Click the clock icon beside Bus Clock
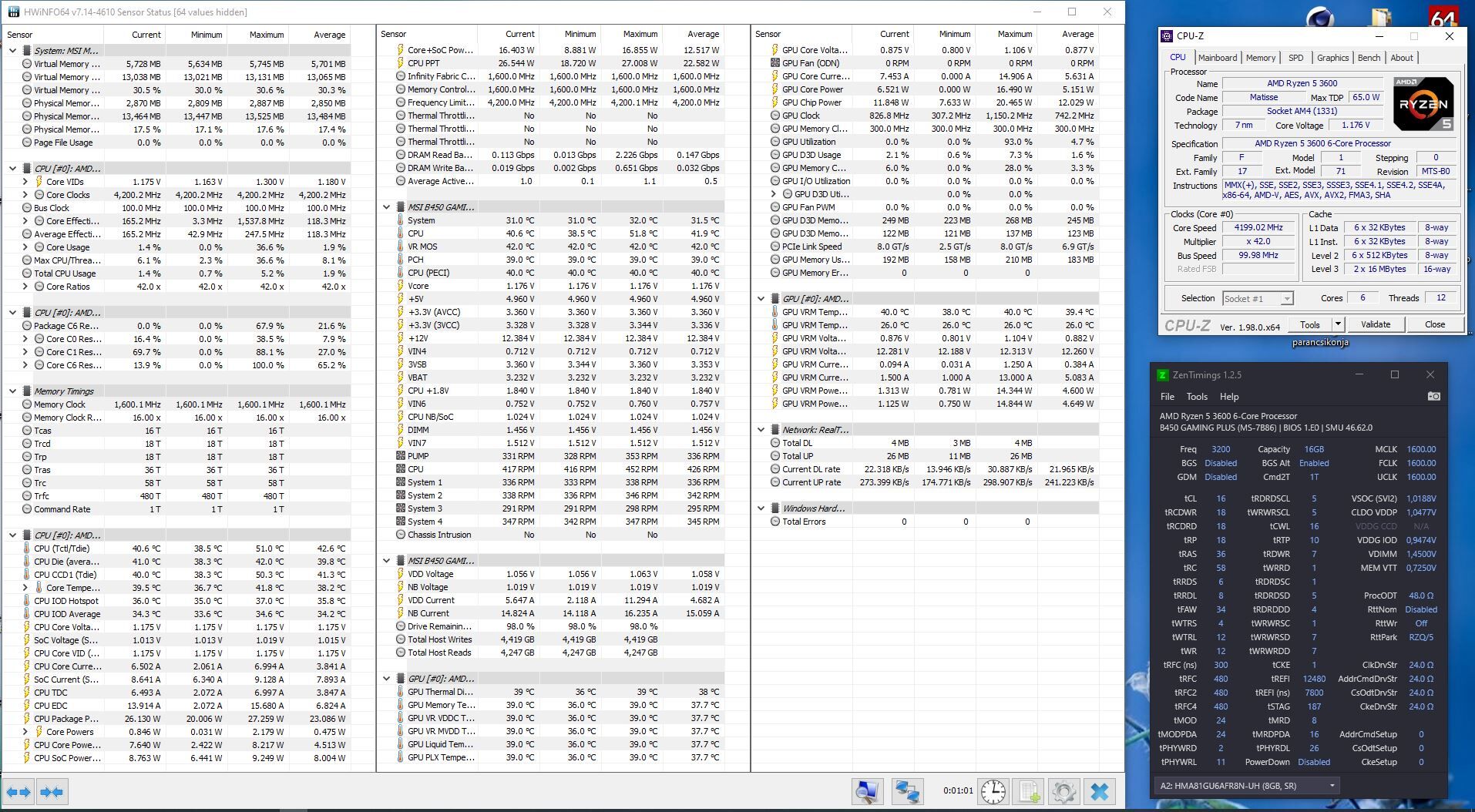This screenshot has width=1475, height=812. 27,208
